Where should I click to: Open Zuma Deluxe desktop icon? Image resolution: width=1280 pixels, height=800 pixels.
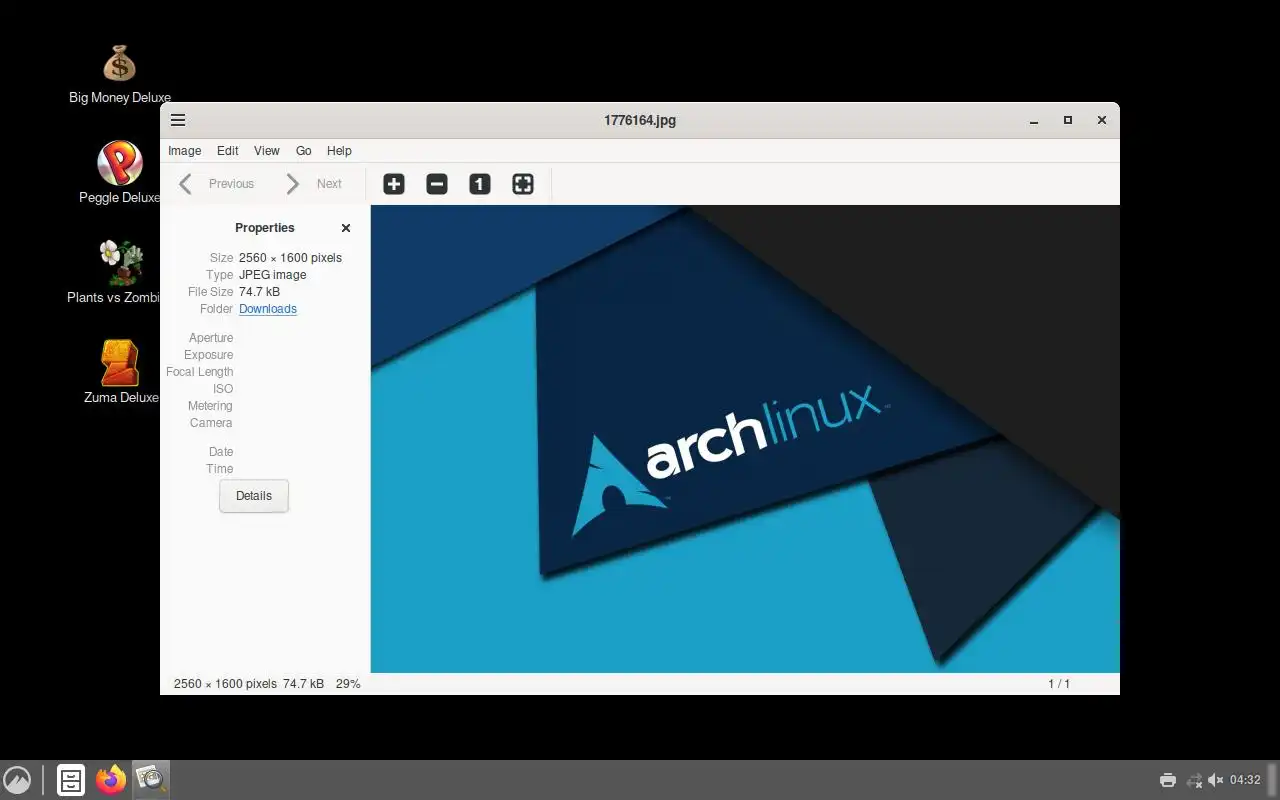119,372
